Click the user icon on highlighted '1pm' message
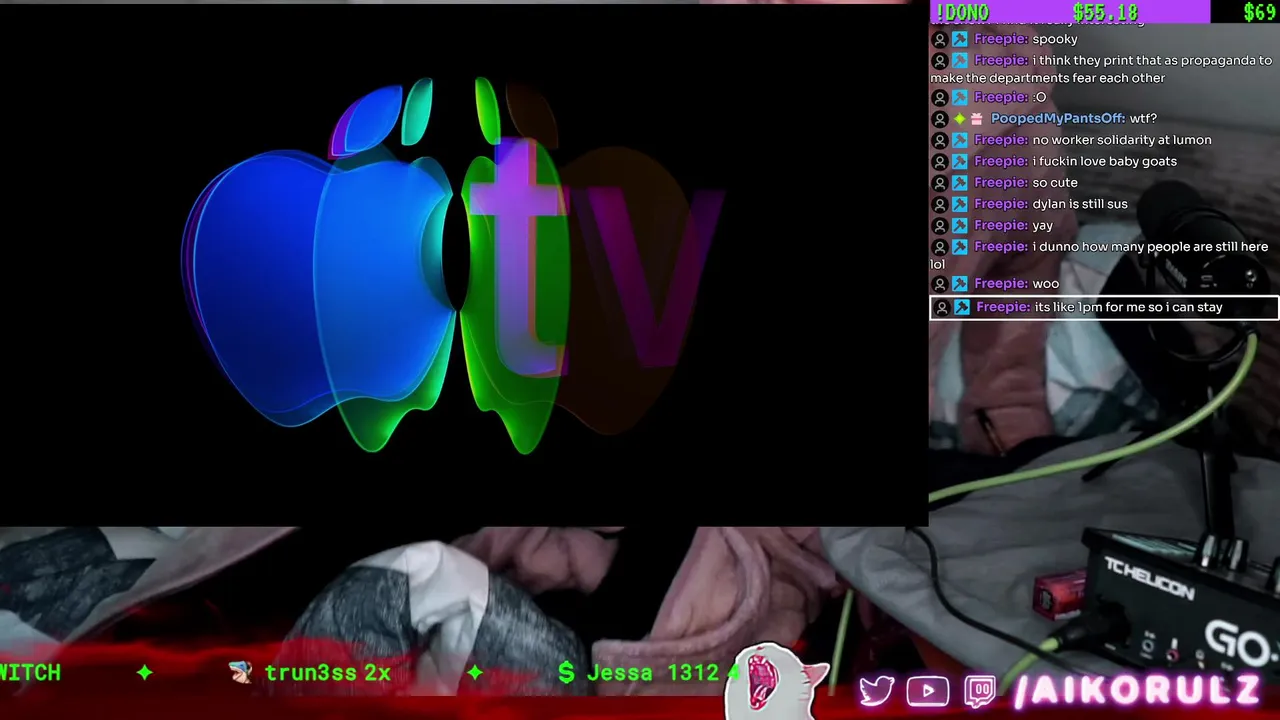Viewport: 1280px width, 720px height. (942, 307)
